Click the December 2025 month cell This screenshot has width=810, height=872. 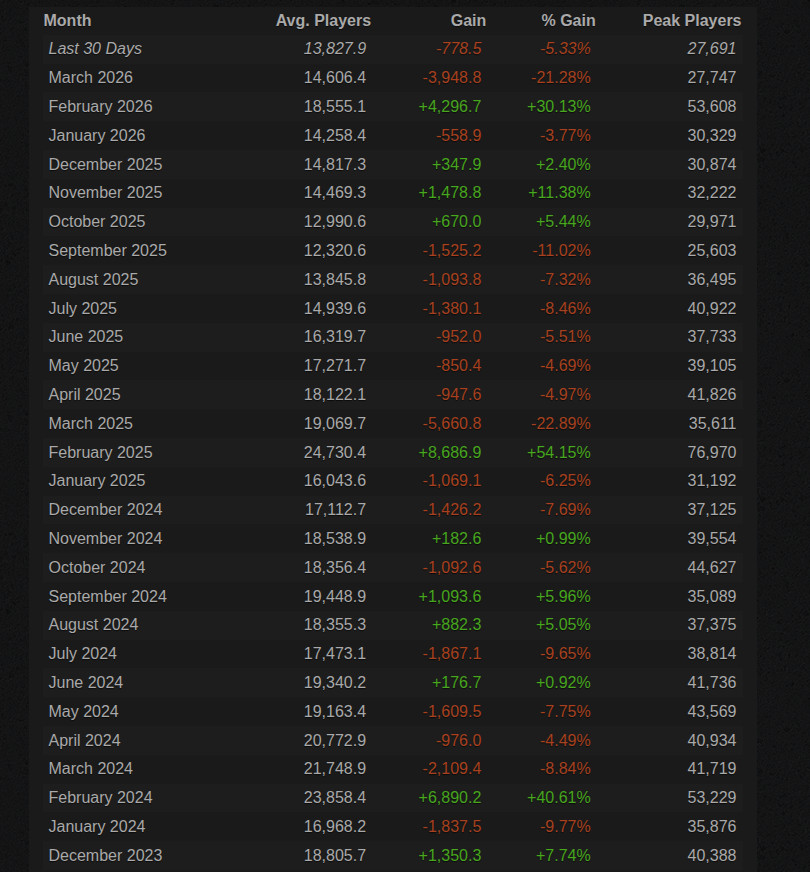click(x=106, y=165)
